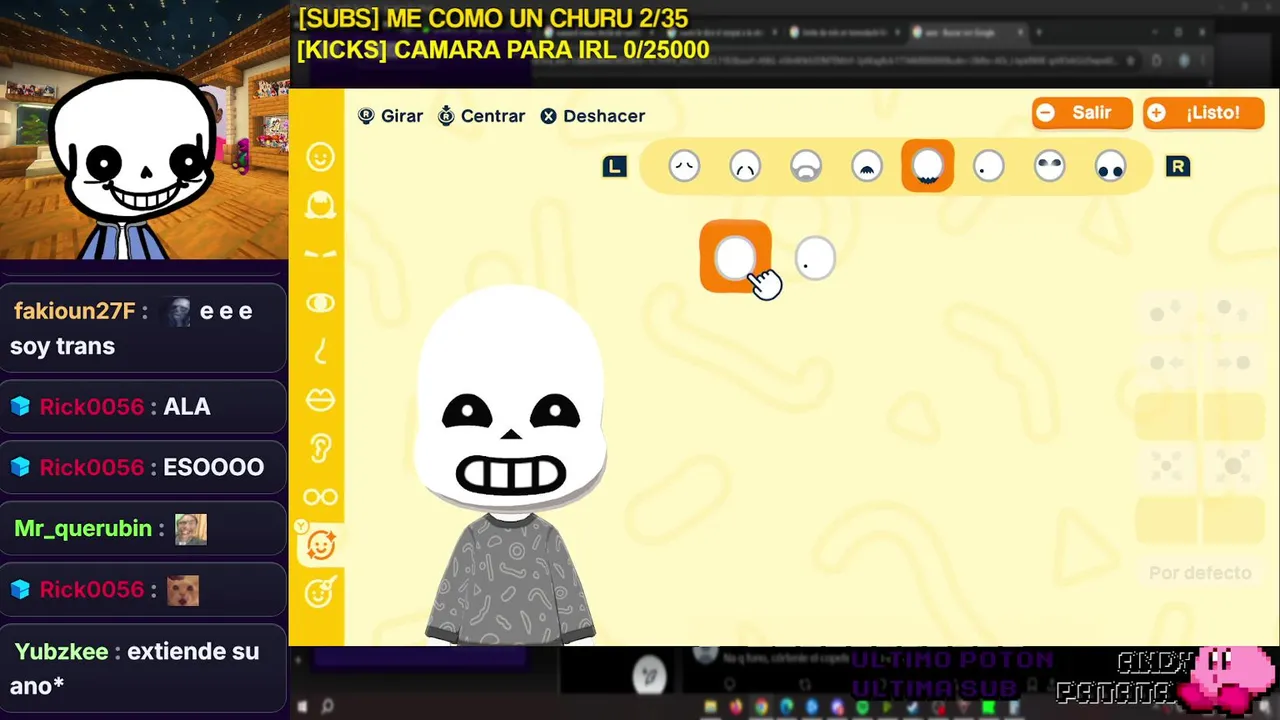The height and width of the screenshot is (720, 1280).
Task: Choose the face option with small dot
Action: pyautogui.click(x=814, y=258)
